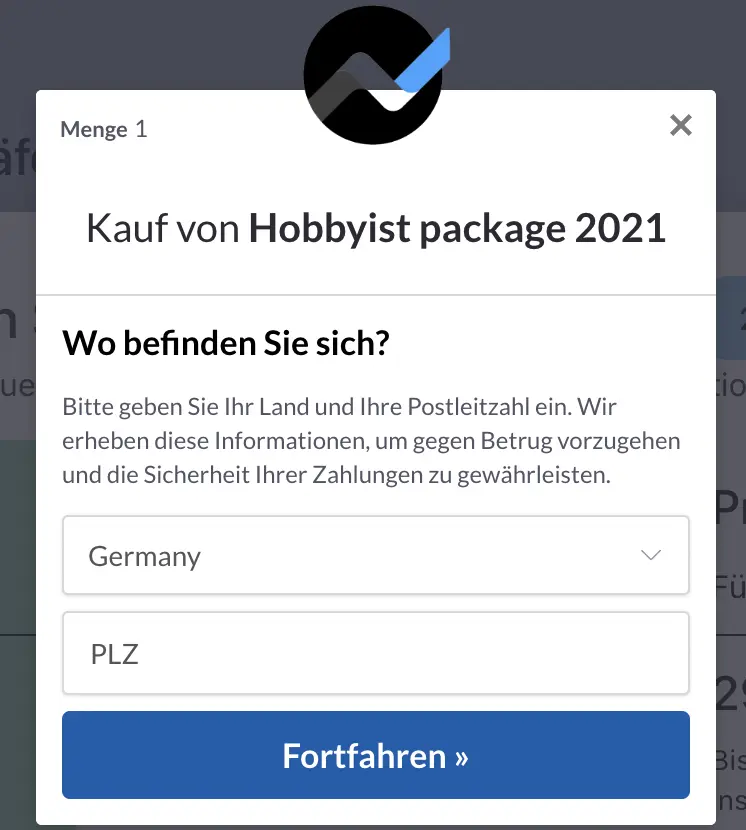Click the 'Kauf von' title text
This screenshot has width=746, height=830.
(163, 229)
